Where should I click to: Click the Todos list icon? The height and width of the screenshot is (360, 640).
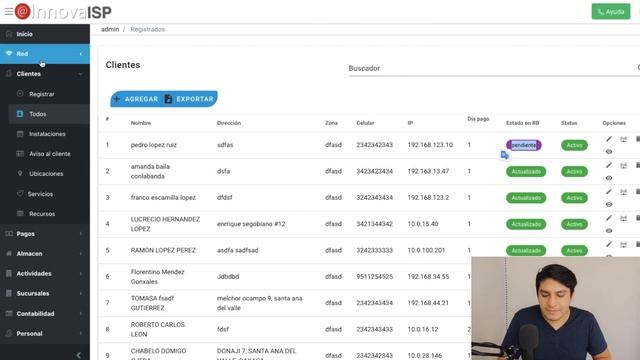(20, 114)
